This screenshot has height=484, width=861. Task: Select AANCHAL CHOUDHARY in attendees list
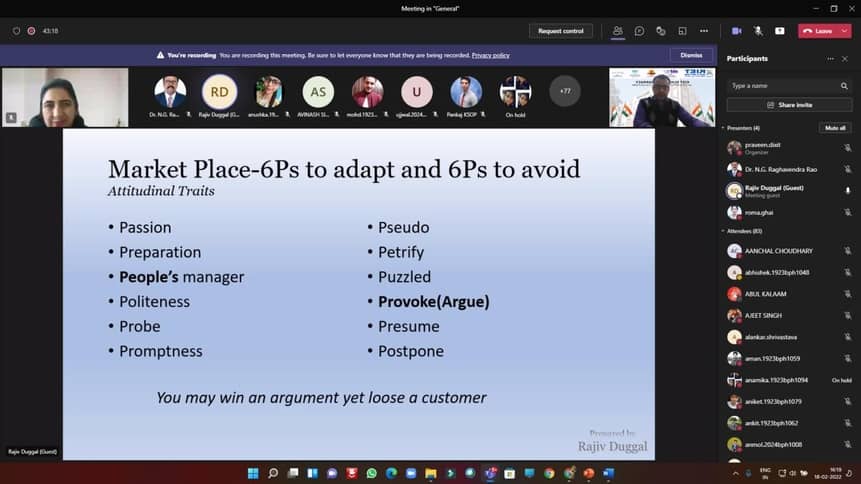coord(778,251)
